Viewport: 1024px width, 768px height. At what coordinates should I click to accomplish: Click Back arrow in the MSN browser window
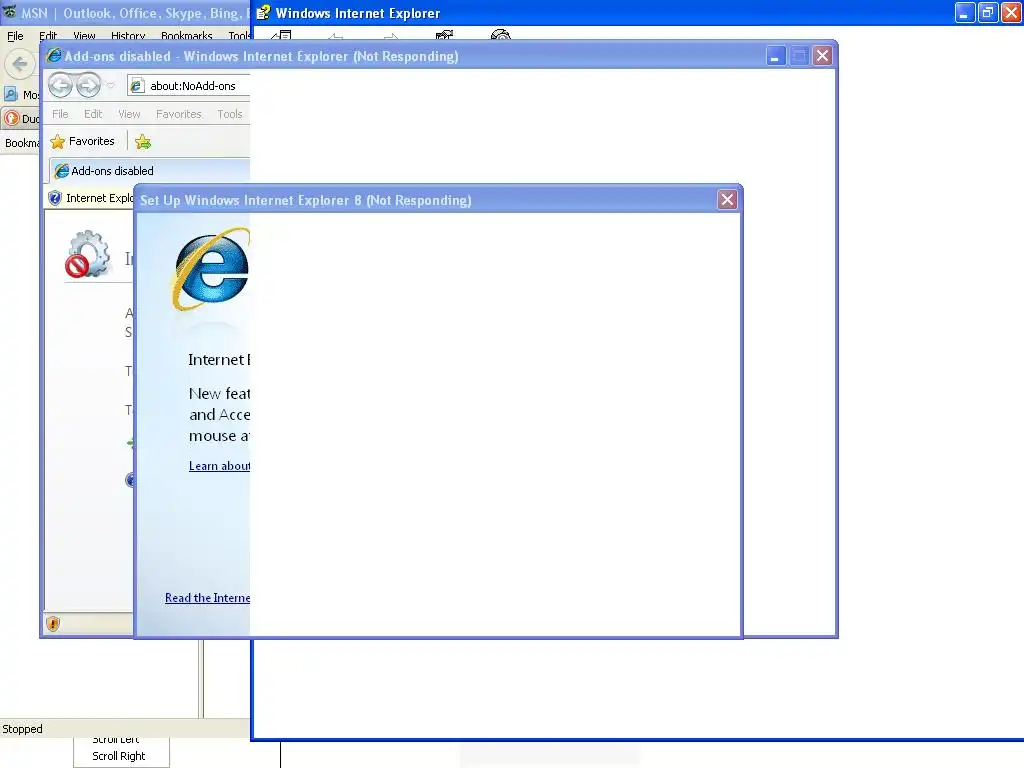(20, 64)
